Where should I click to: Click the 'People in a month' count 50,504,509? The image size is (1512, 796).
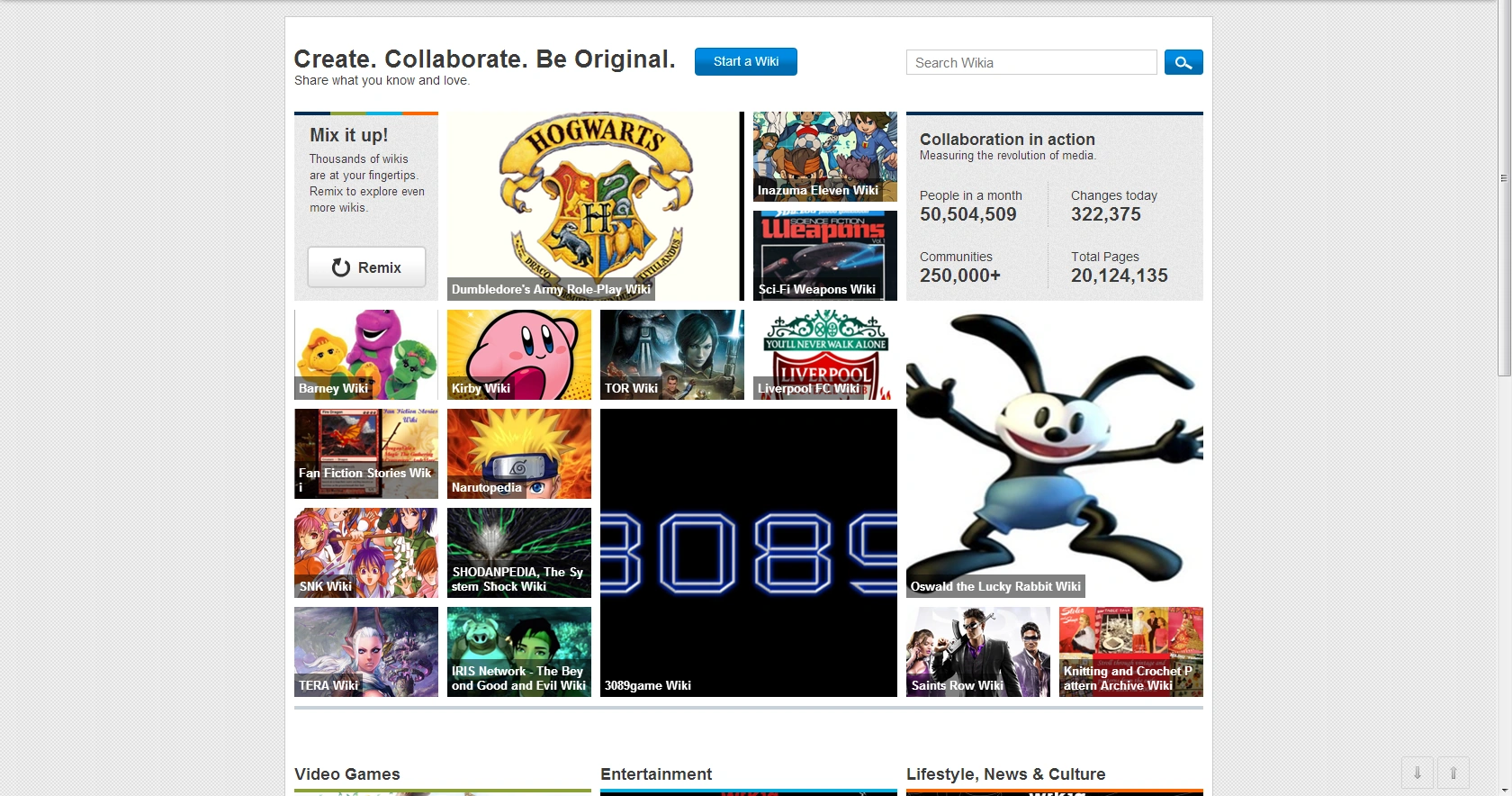(968, 214)
